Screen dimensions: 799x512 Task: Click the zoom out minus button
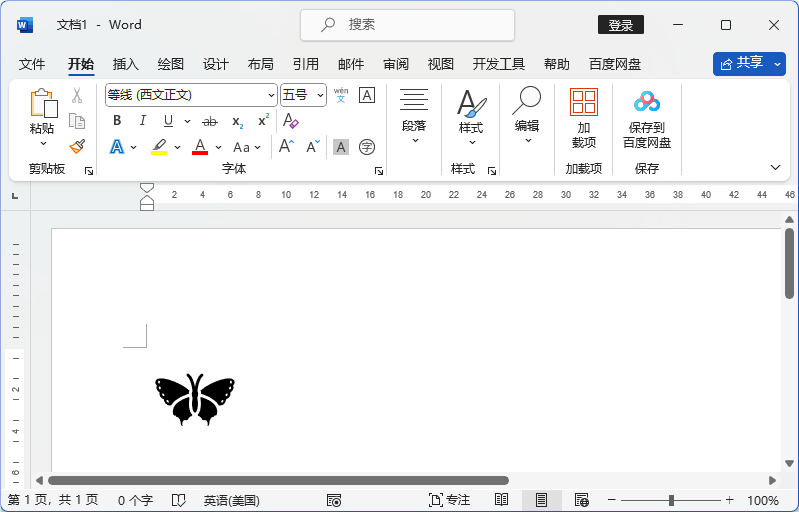(x=612, y=500)
